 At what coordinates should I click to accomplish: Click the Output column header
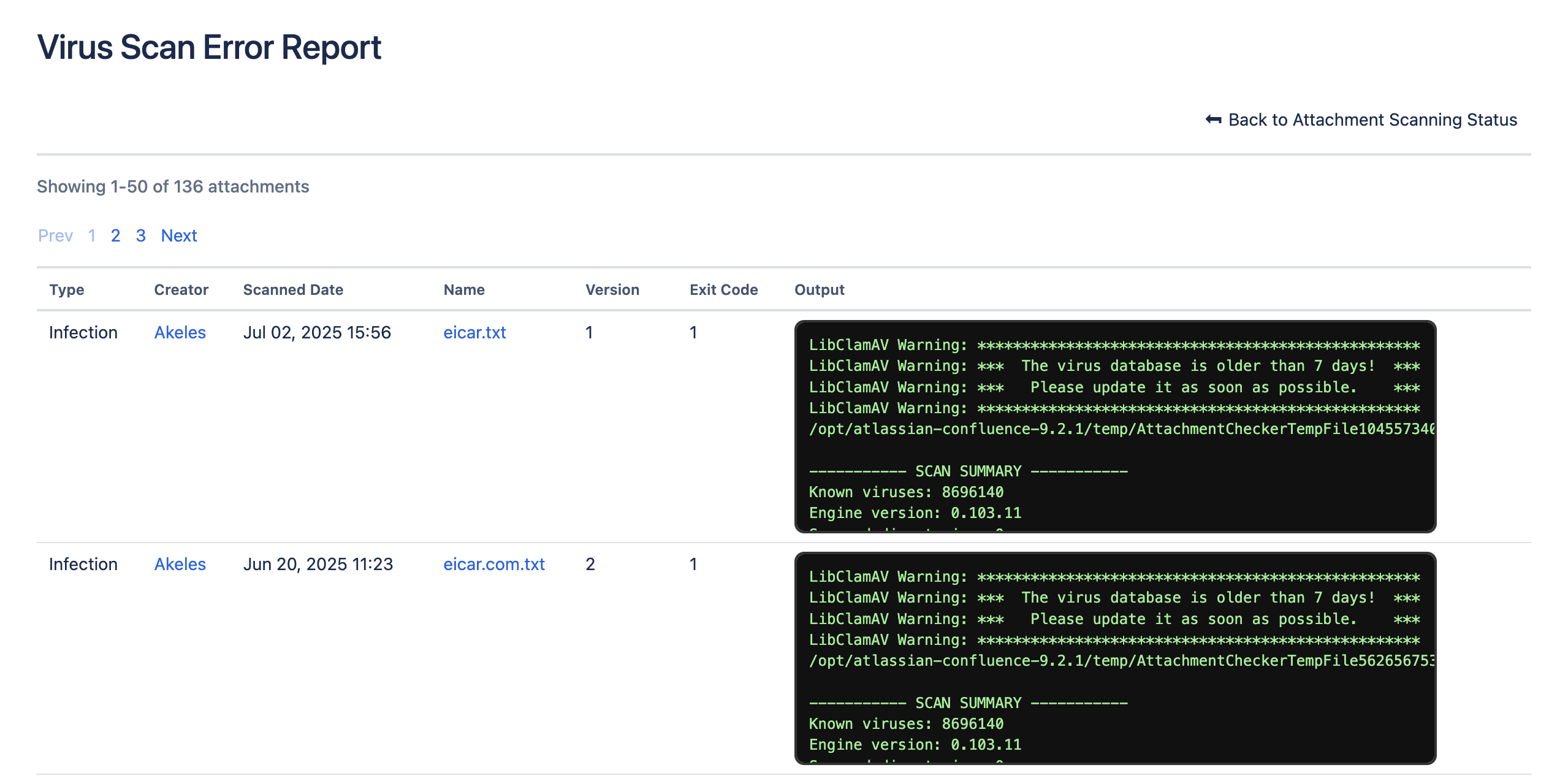click(819, 289)
